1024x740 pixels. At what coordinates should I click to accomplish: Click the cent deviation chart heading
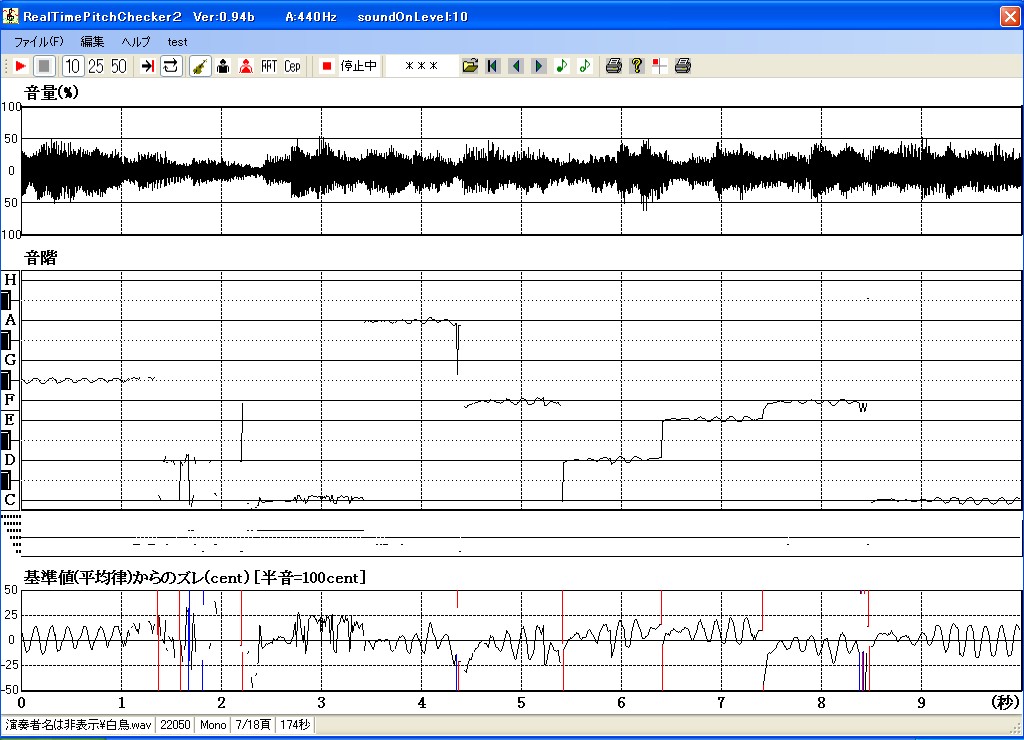(195, 577)
